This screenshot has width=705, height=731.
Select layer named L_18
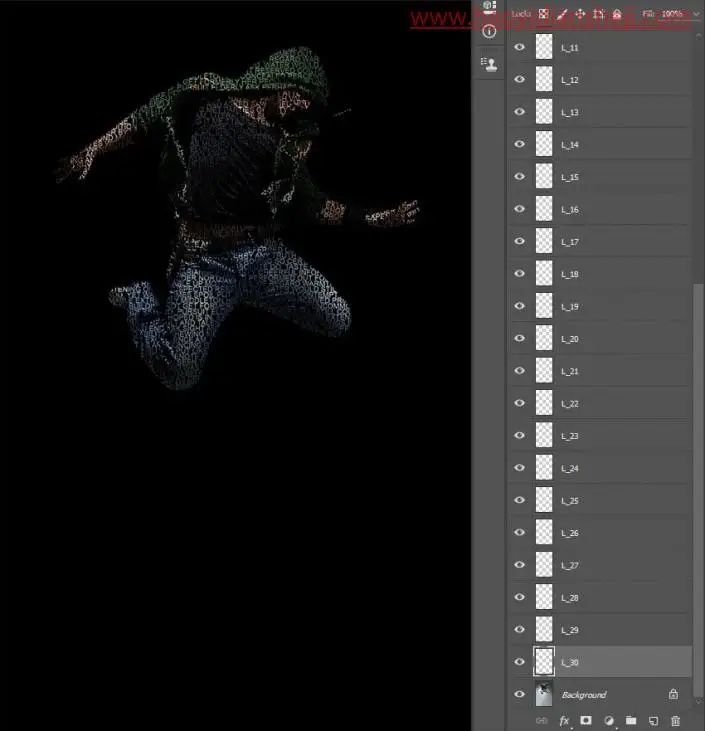coord(570,274)
